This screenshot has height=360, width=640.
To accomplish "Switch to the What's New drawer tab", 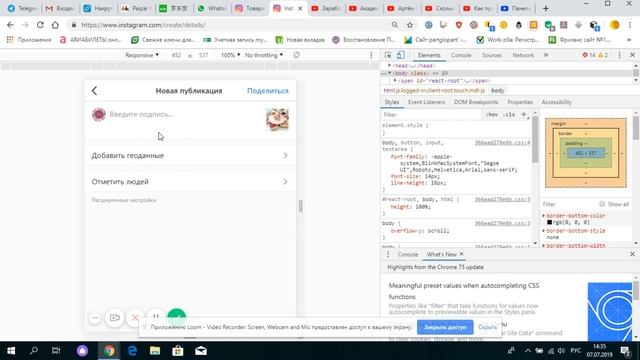I will (442, 254).
